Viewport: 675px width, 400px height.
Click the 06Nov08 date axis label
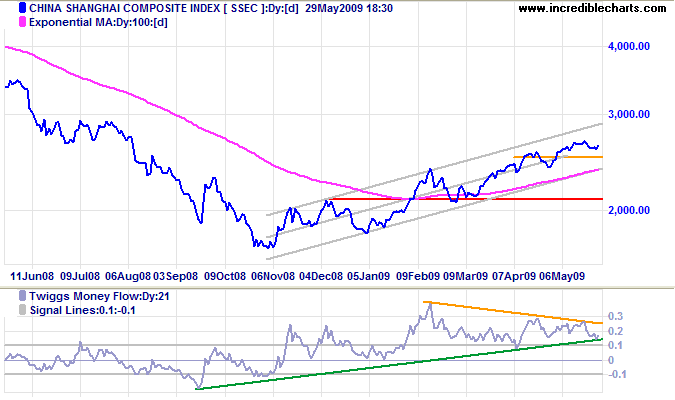(273, 276)
